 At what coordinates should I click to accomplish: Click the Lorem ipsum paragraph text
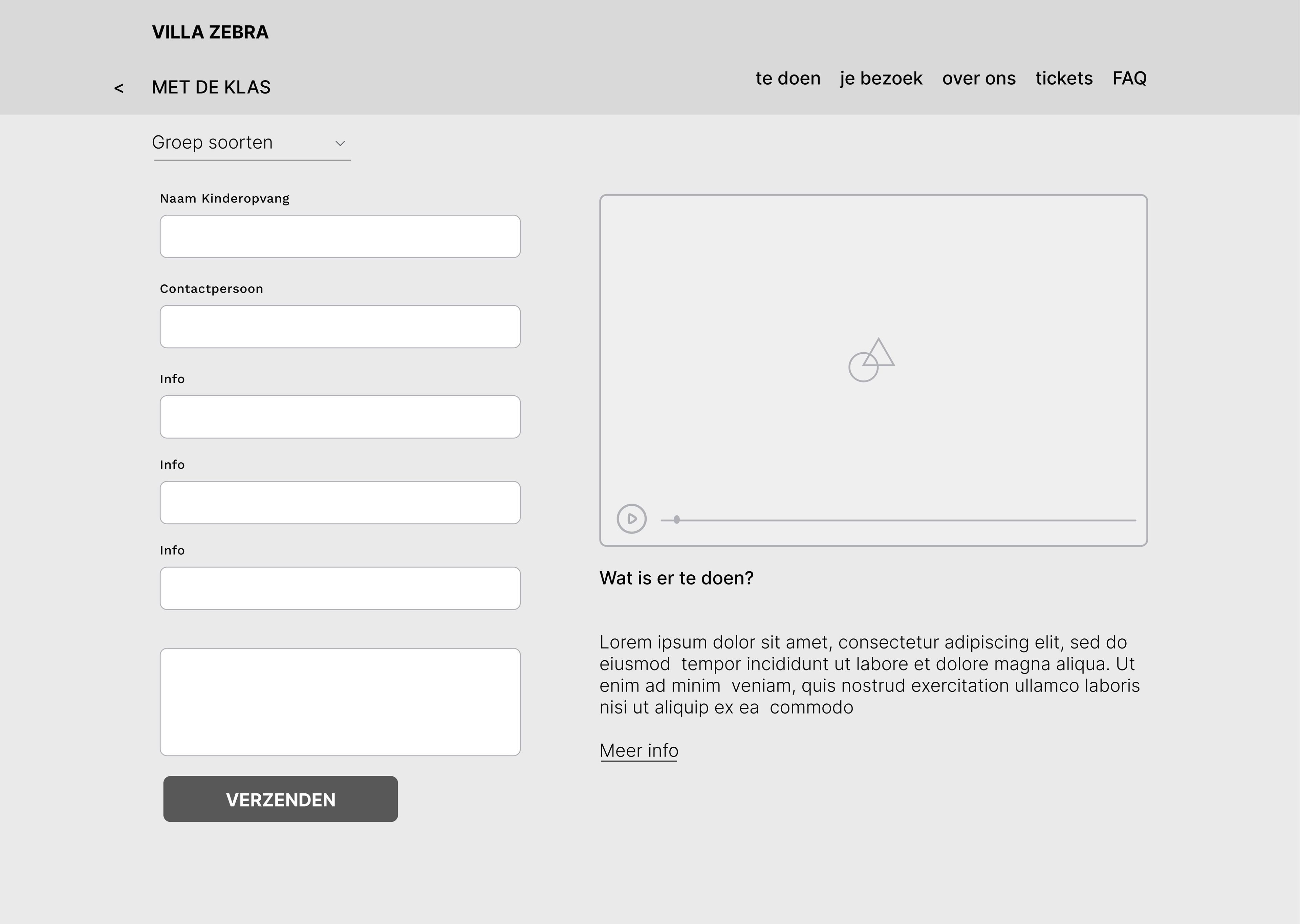pos(869,675)
